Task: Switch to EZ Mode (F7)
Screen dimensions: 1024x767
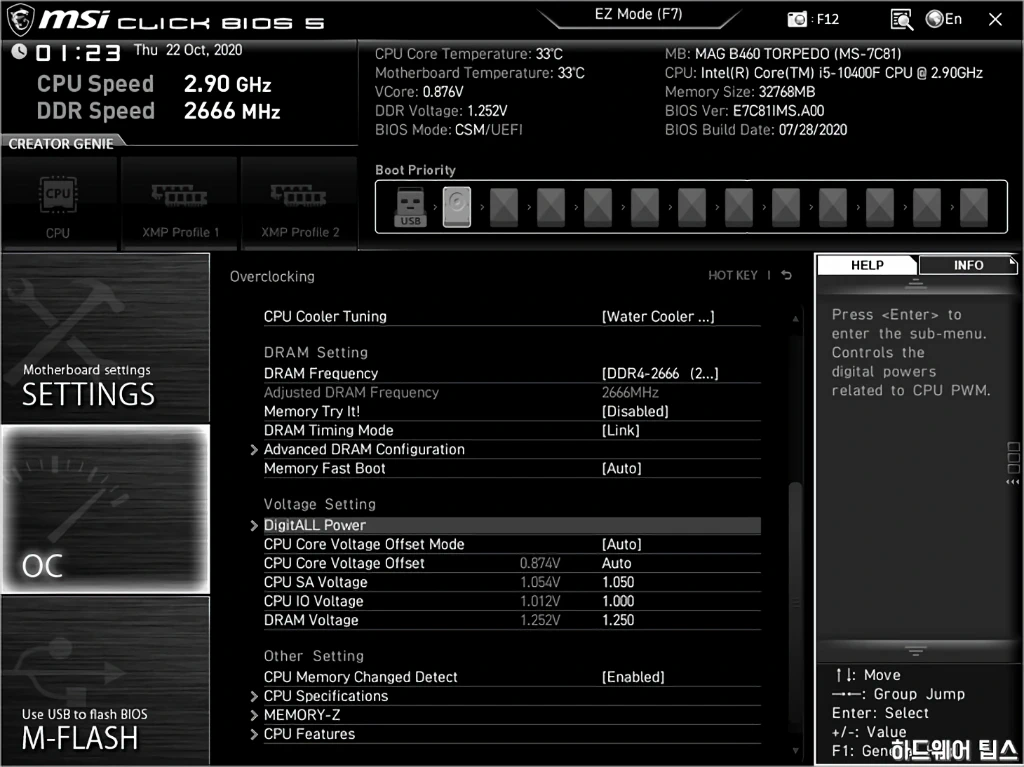Action: (x=639, y=14)
